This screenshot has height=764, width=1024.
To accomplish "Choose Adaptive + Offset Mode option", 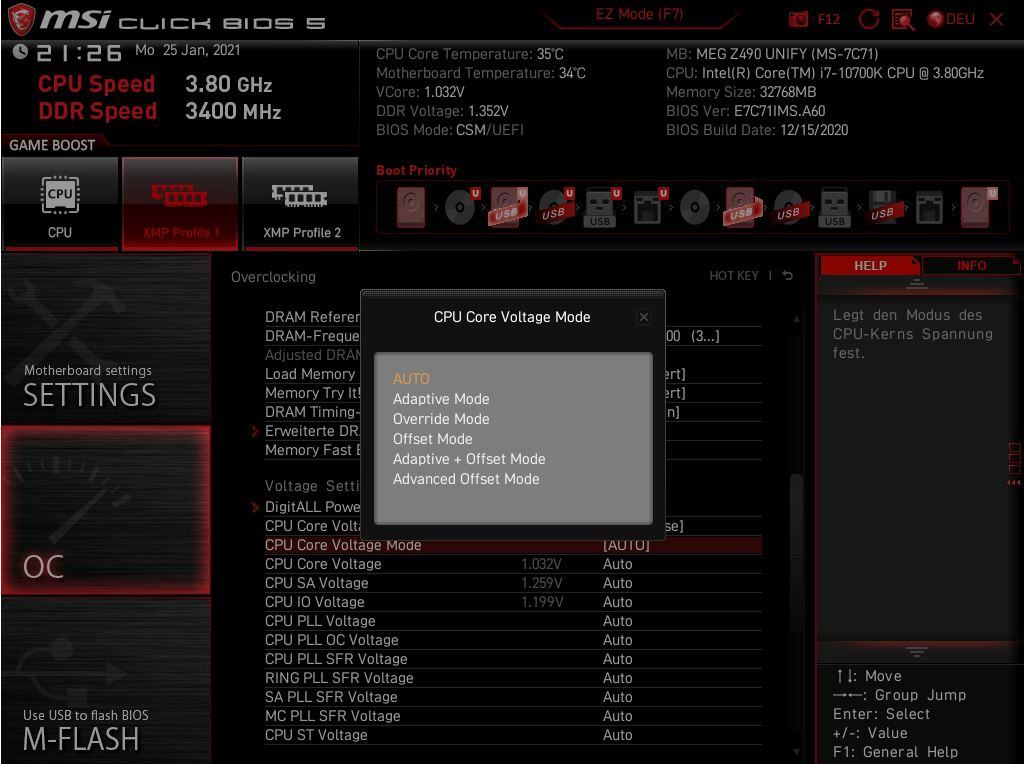I will [469, 459].
